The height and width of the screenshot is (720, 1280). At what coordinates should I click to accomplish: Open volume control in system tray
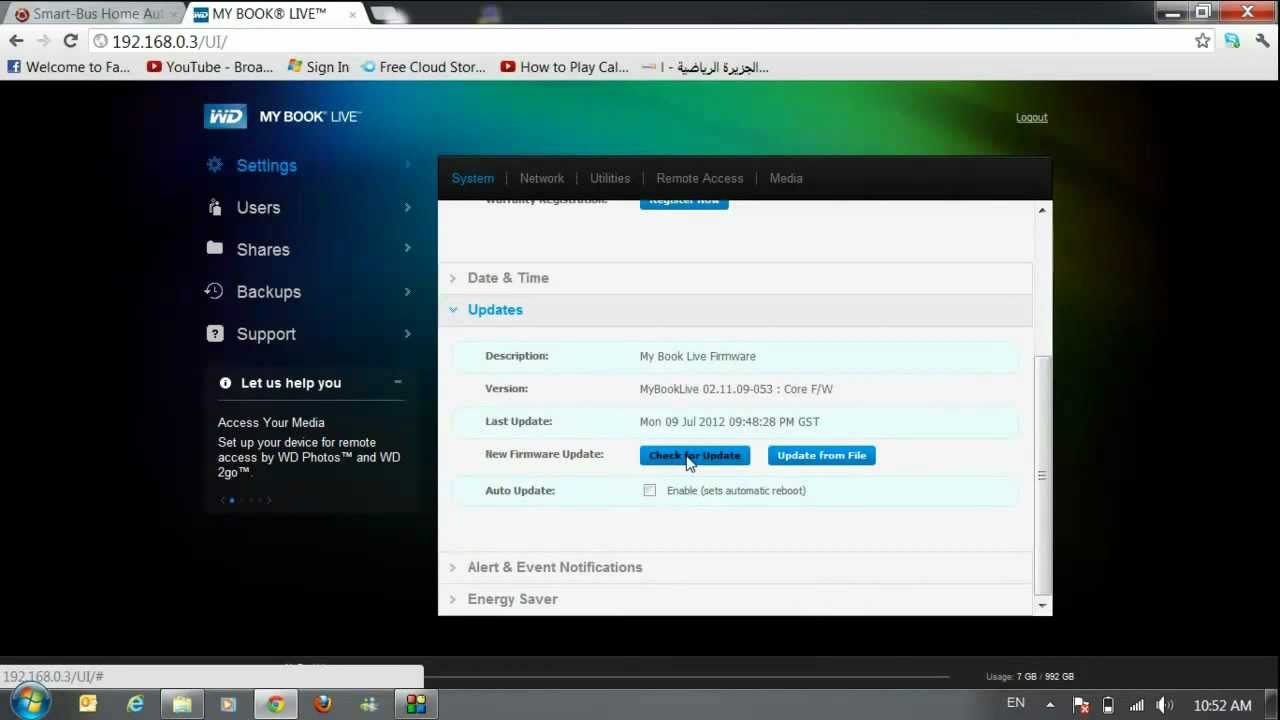click(1164, 705)
